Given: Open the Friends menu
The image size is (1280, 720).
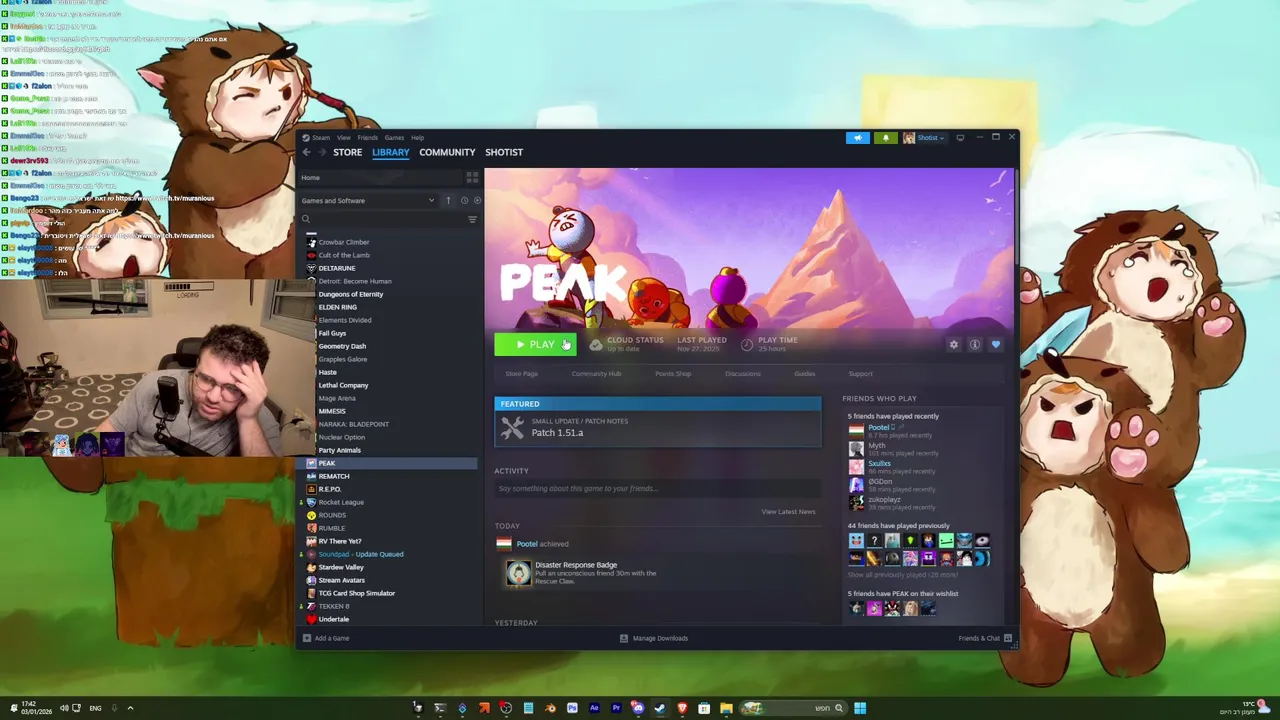Looking at the screenshot, I should pyautogui.click(x=367, y=137).
